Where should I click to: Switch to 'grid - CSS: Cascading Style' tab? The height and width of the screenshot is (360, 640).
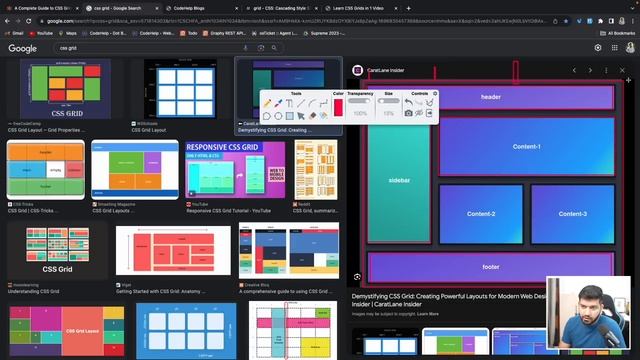point(281,8)
